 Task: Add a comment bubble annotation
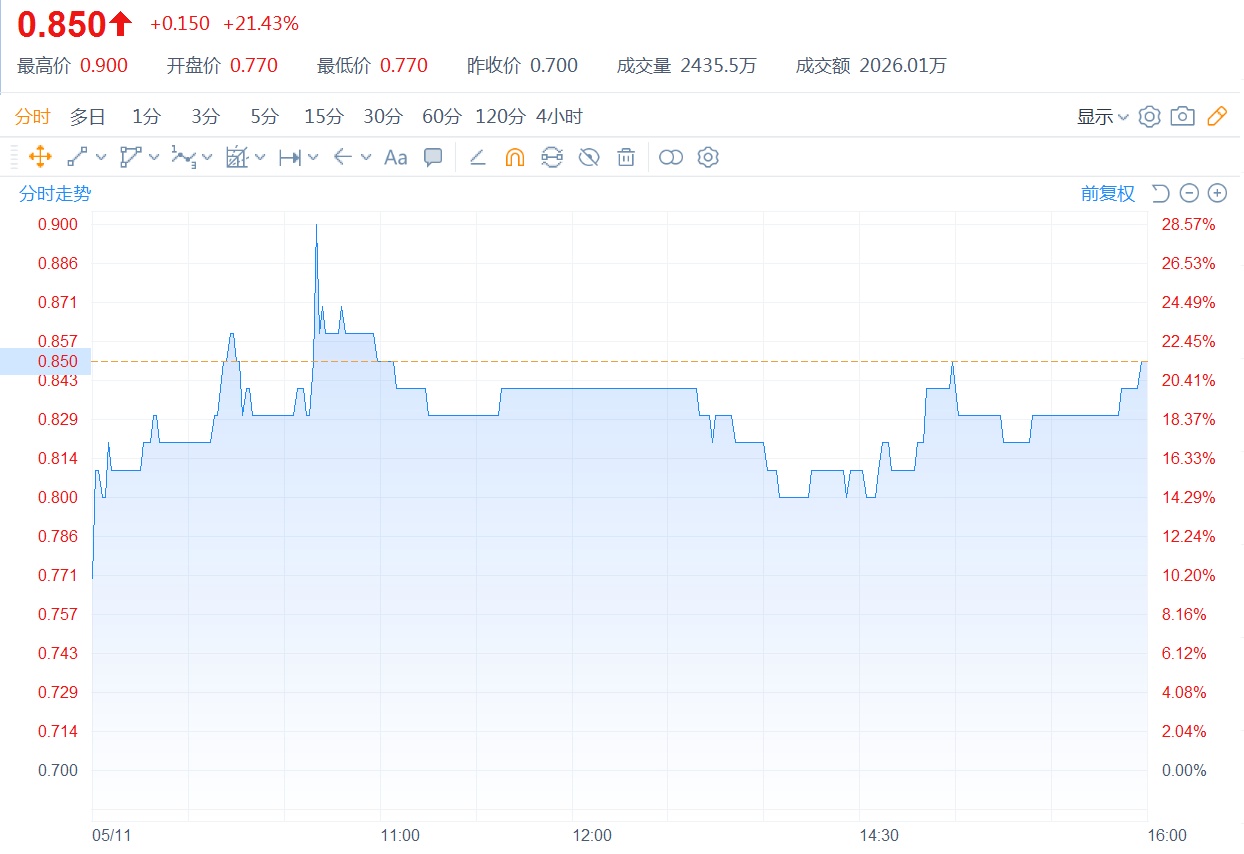point(433,157)
